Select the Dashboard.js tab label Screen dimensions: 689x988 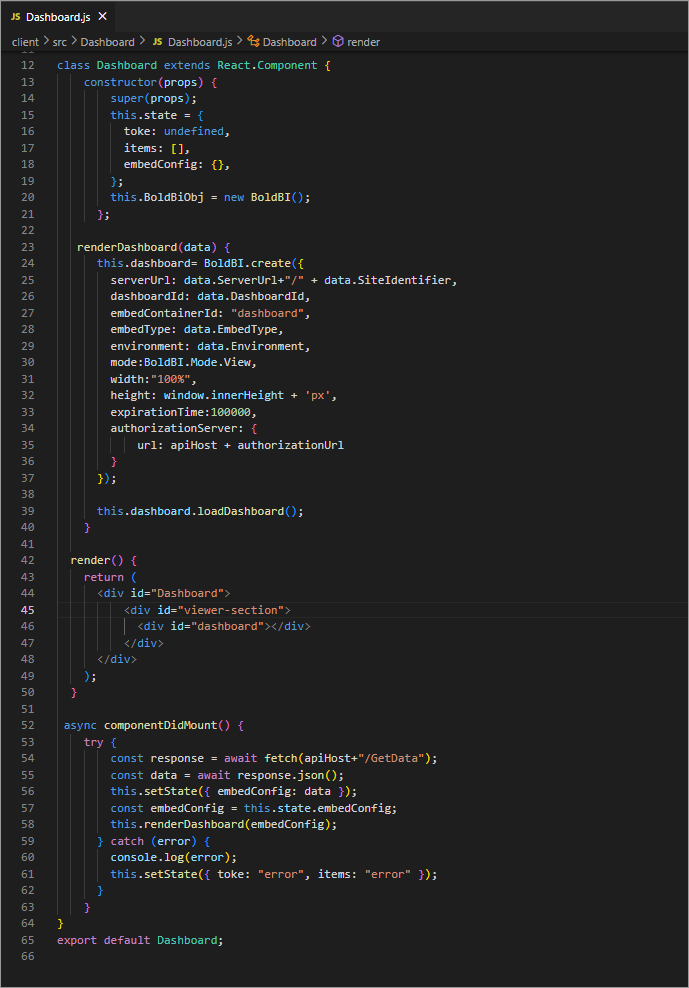point(58,17)
